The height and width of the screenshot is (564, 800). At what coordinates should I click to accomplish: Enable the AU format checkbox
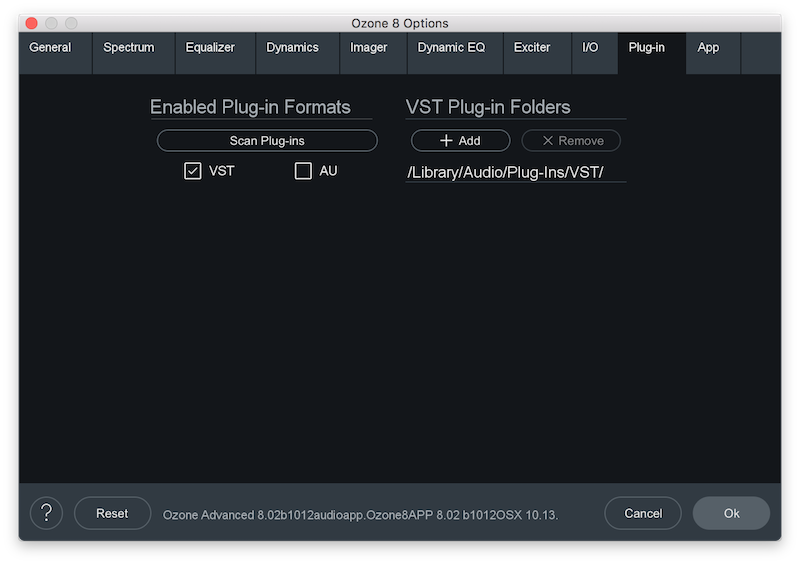pyautogui.click(x=303, y=171)
